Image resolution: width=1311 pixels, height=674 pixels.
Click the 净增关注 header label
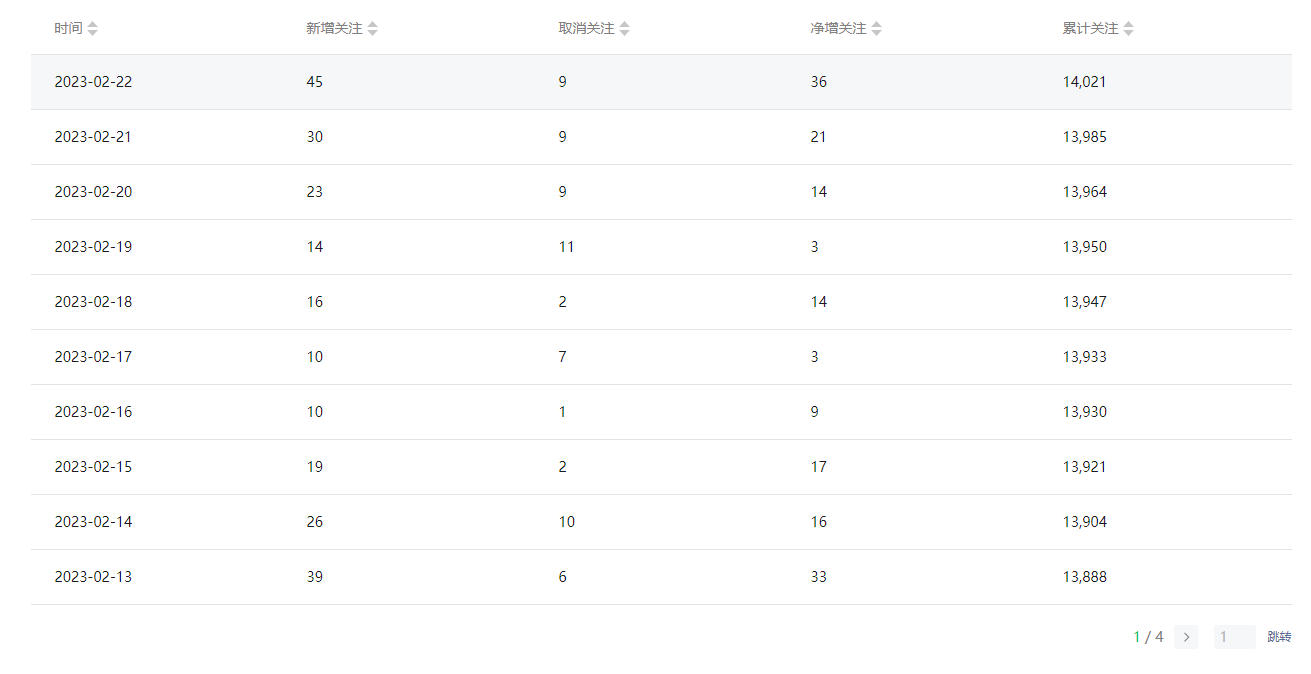coord(838,29)
